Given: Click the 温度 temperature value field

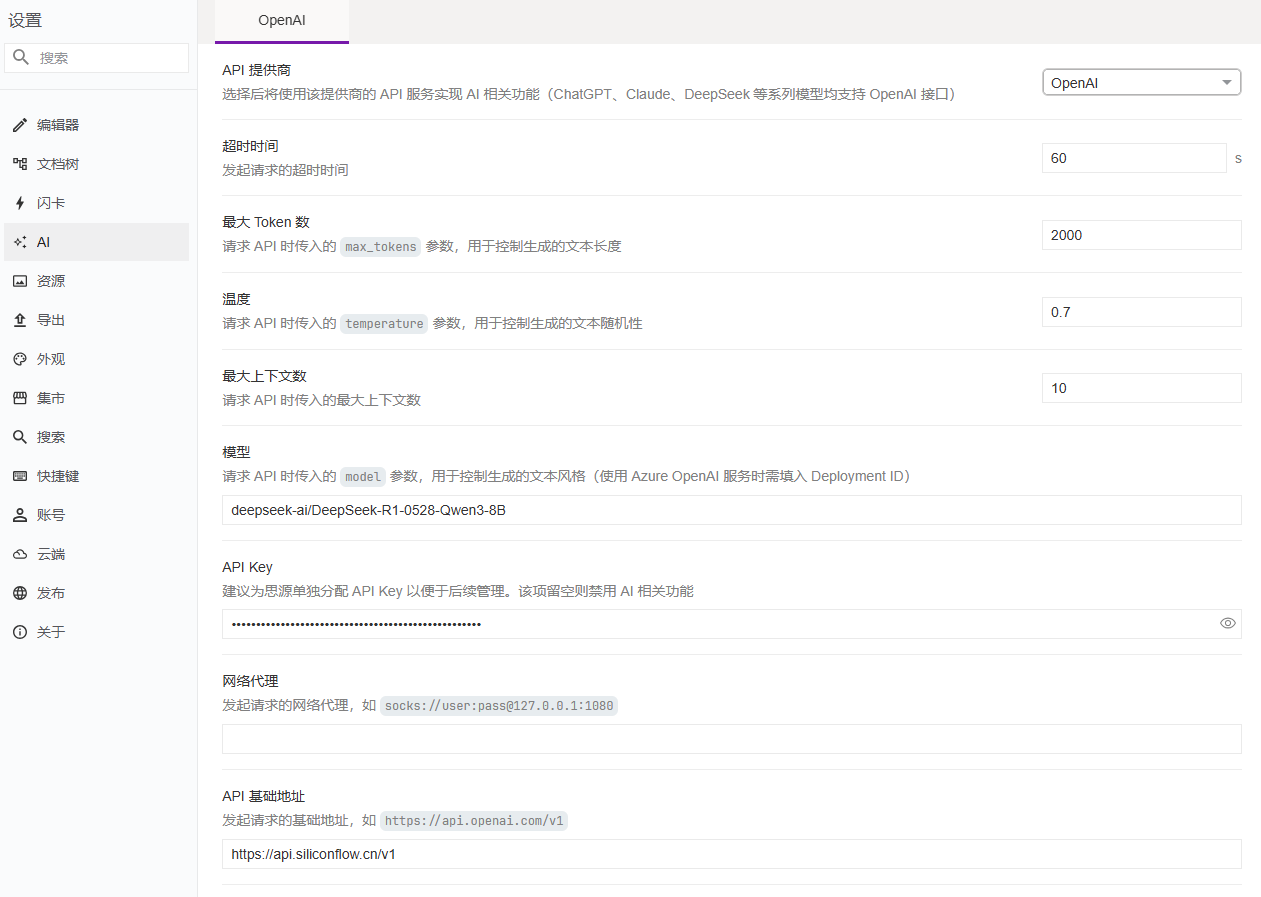Looking at the screenshot, I should click(1141, 311).
